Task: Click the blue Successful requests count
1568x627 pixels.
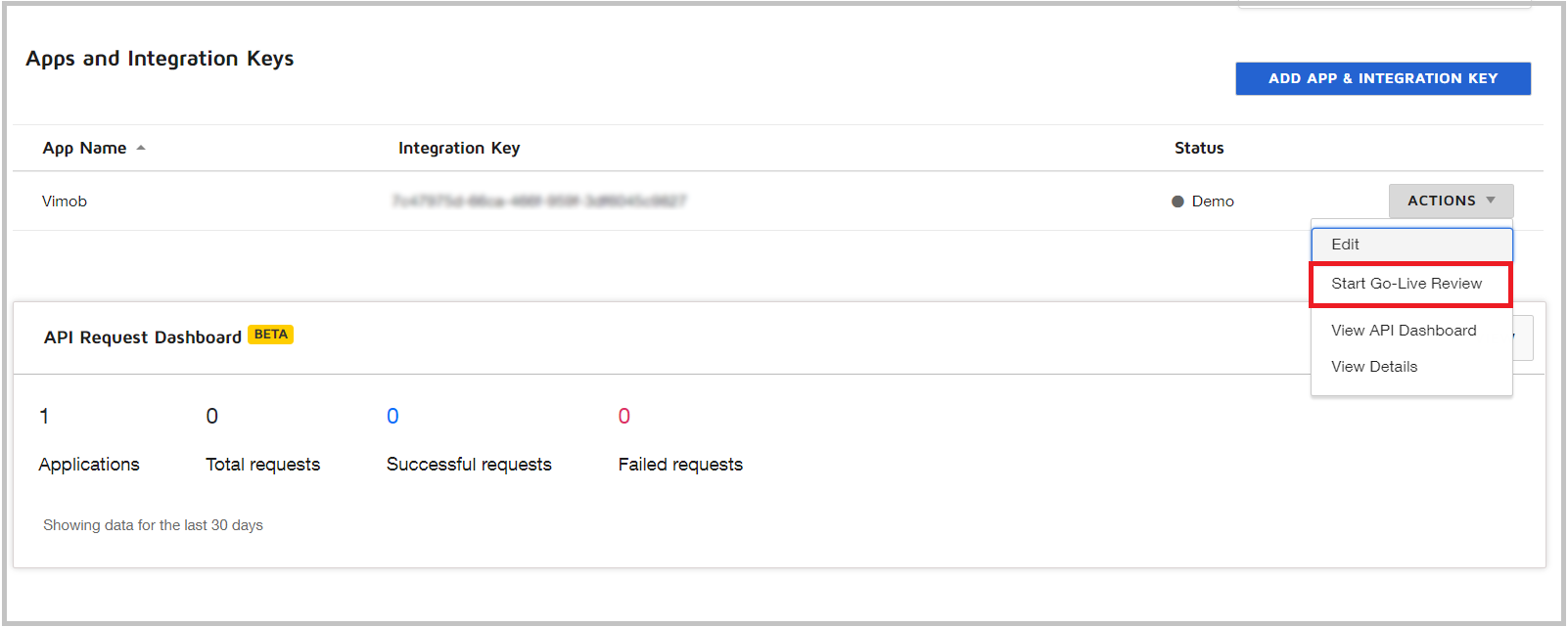Action: tap(392, 417)
